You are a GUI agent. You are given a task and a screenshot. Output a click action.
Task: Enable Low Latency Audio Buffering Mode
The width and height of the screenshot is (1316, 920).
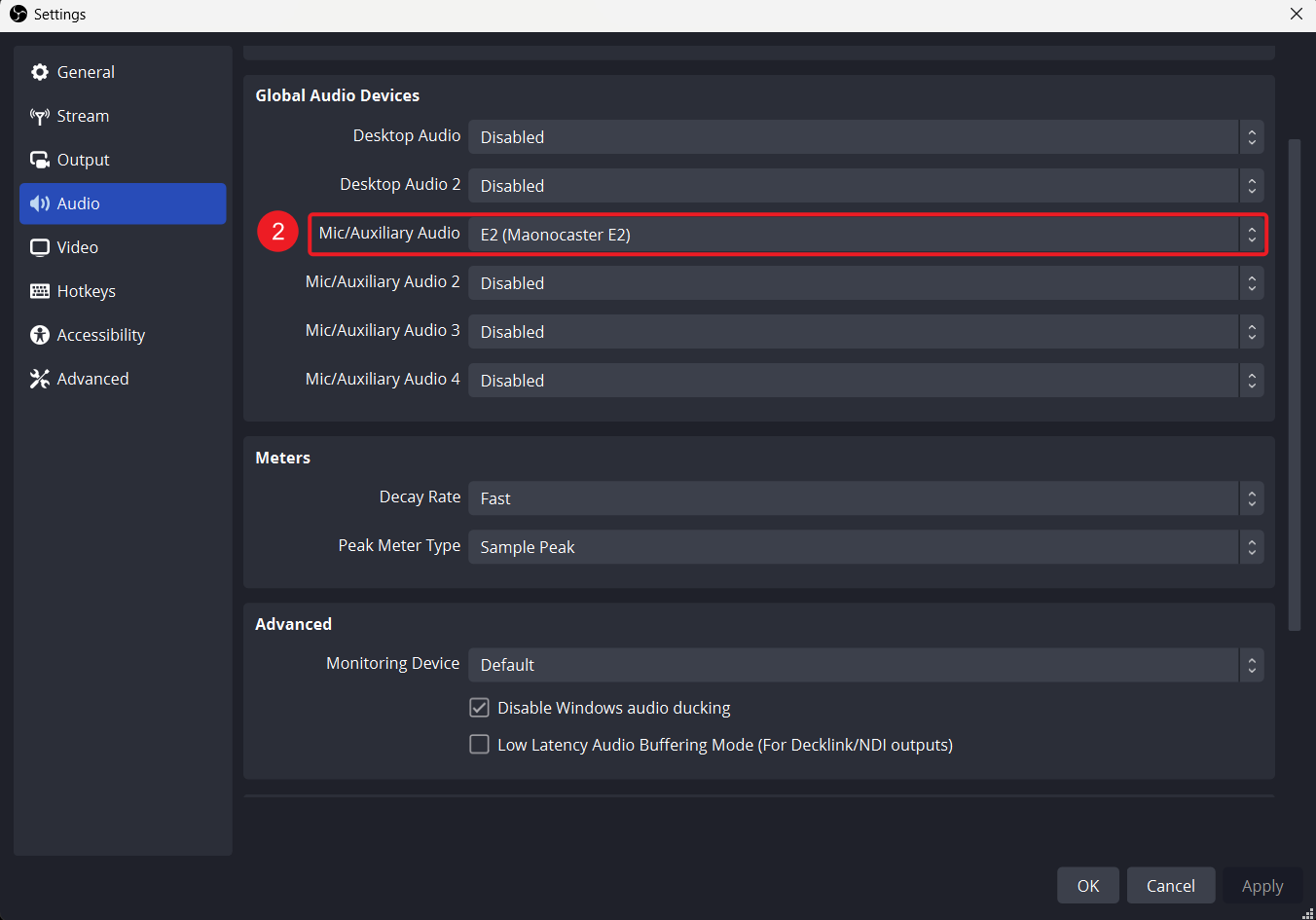click(479, 744)
